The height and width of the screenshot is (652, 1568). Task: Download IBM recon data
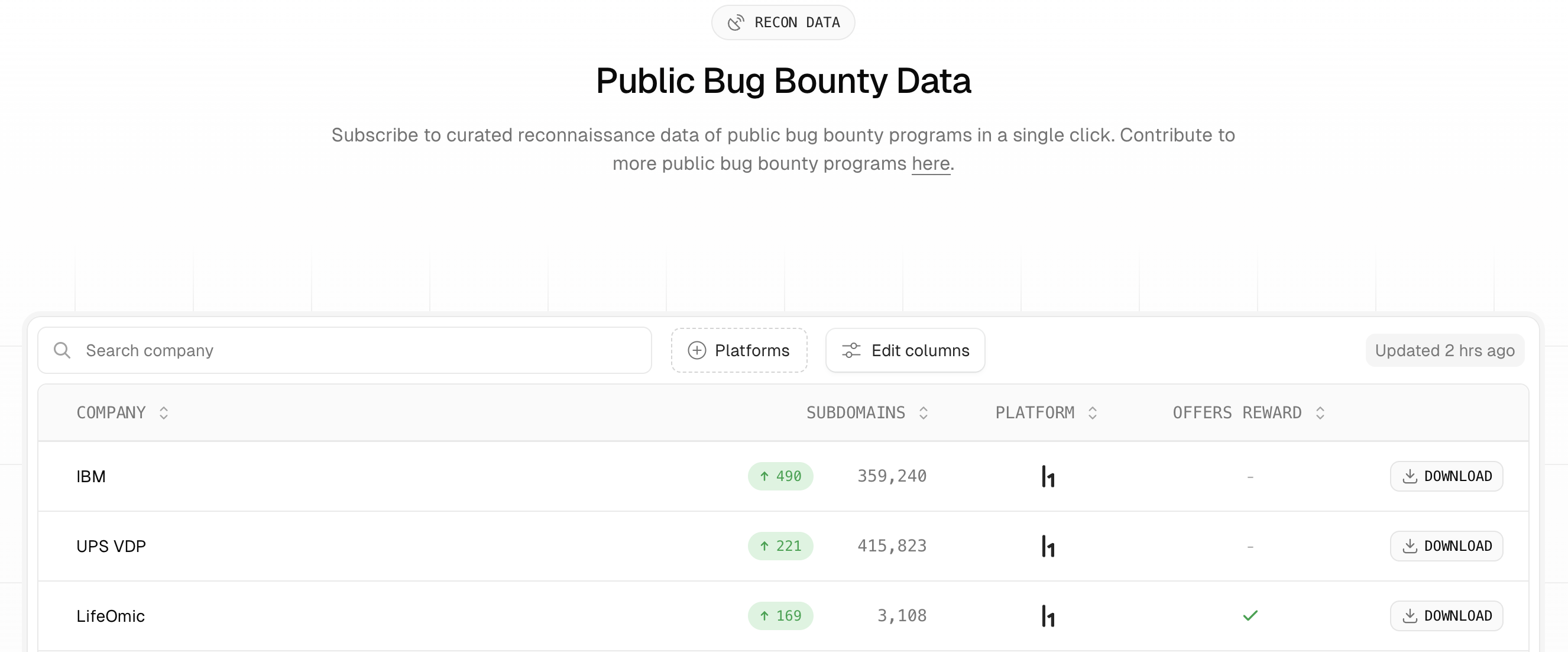coord(1446,476)
